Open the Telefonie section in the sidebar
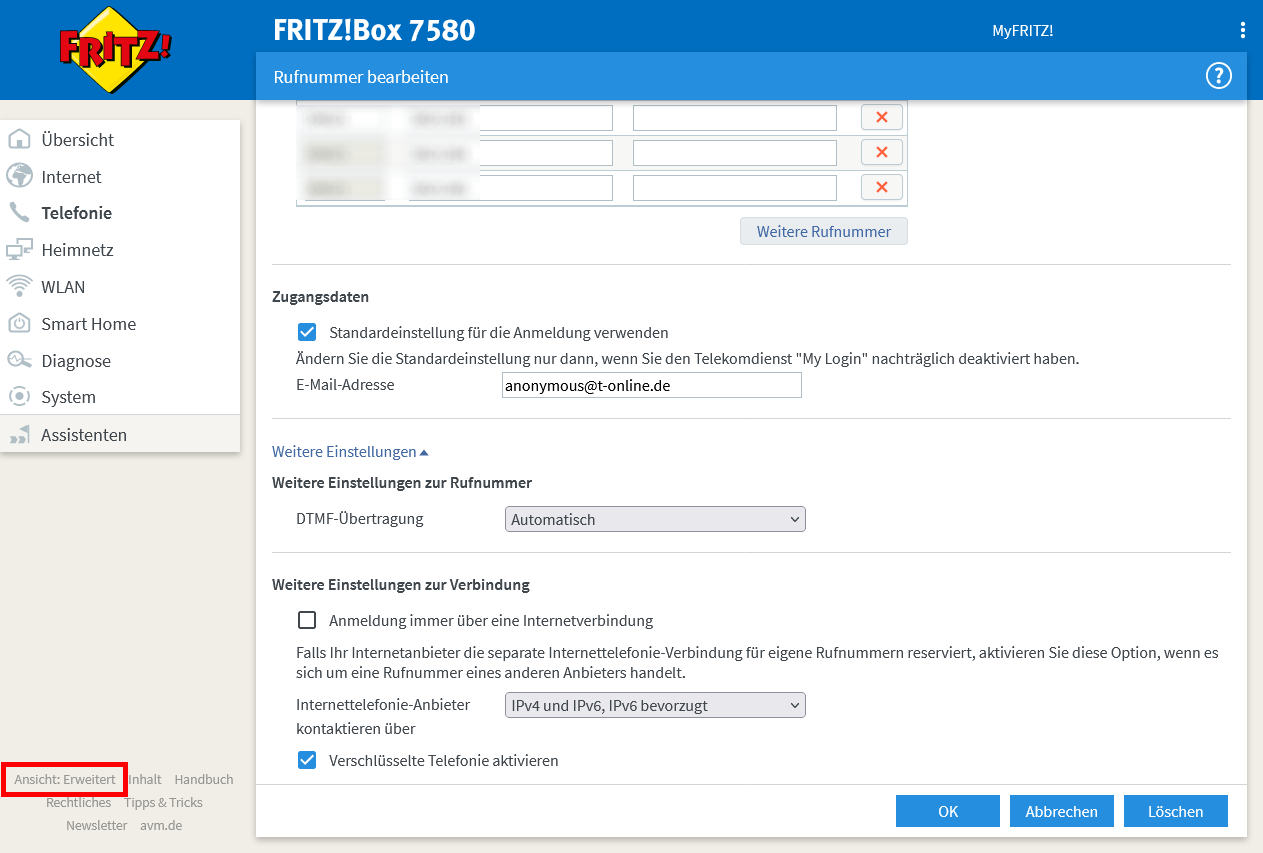The width and height of the screenshot is (1263, 853). coord(74,212)
